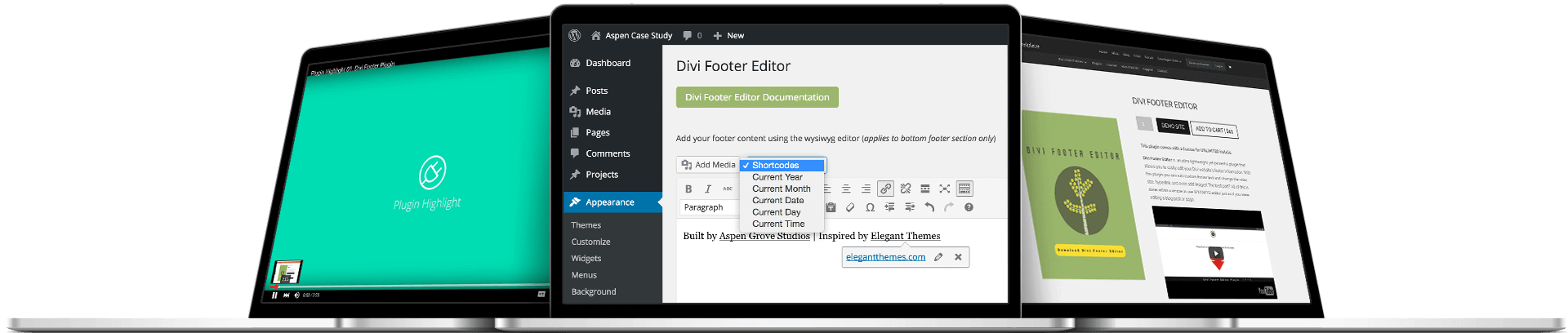
Task: Choose Current Year from shortcodes list
Action: point(777,177)
